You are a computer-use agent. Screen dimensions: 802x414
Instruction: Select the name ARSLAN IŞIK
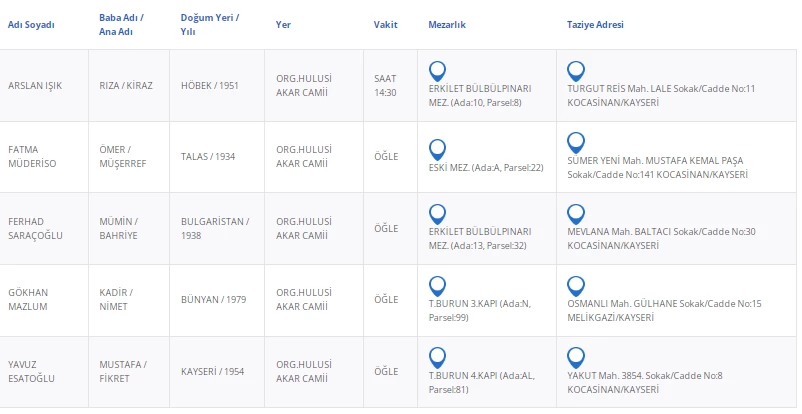(x=35, y=86)
